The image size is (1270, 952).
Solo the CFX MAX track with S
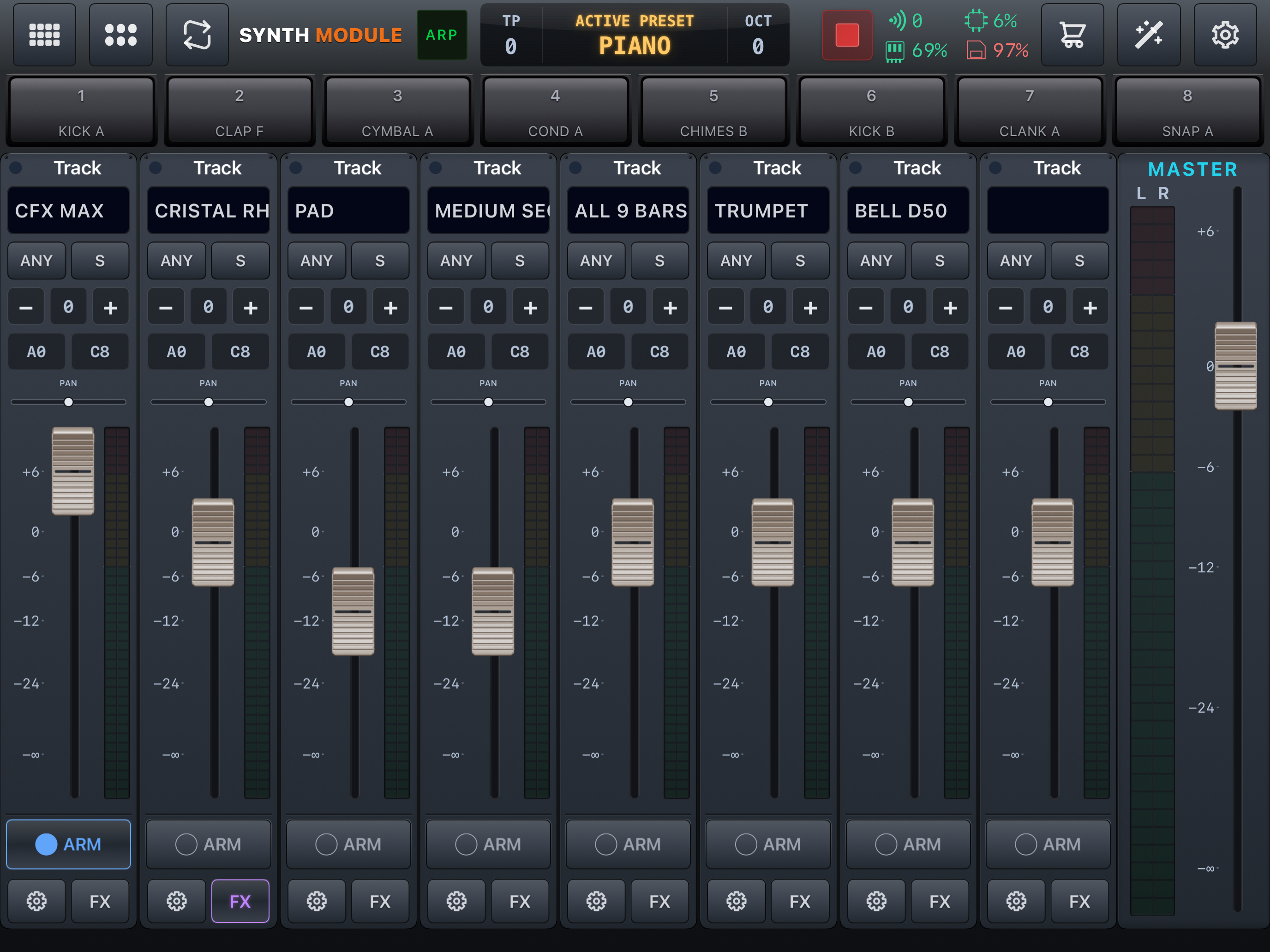[100, 261]
